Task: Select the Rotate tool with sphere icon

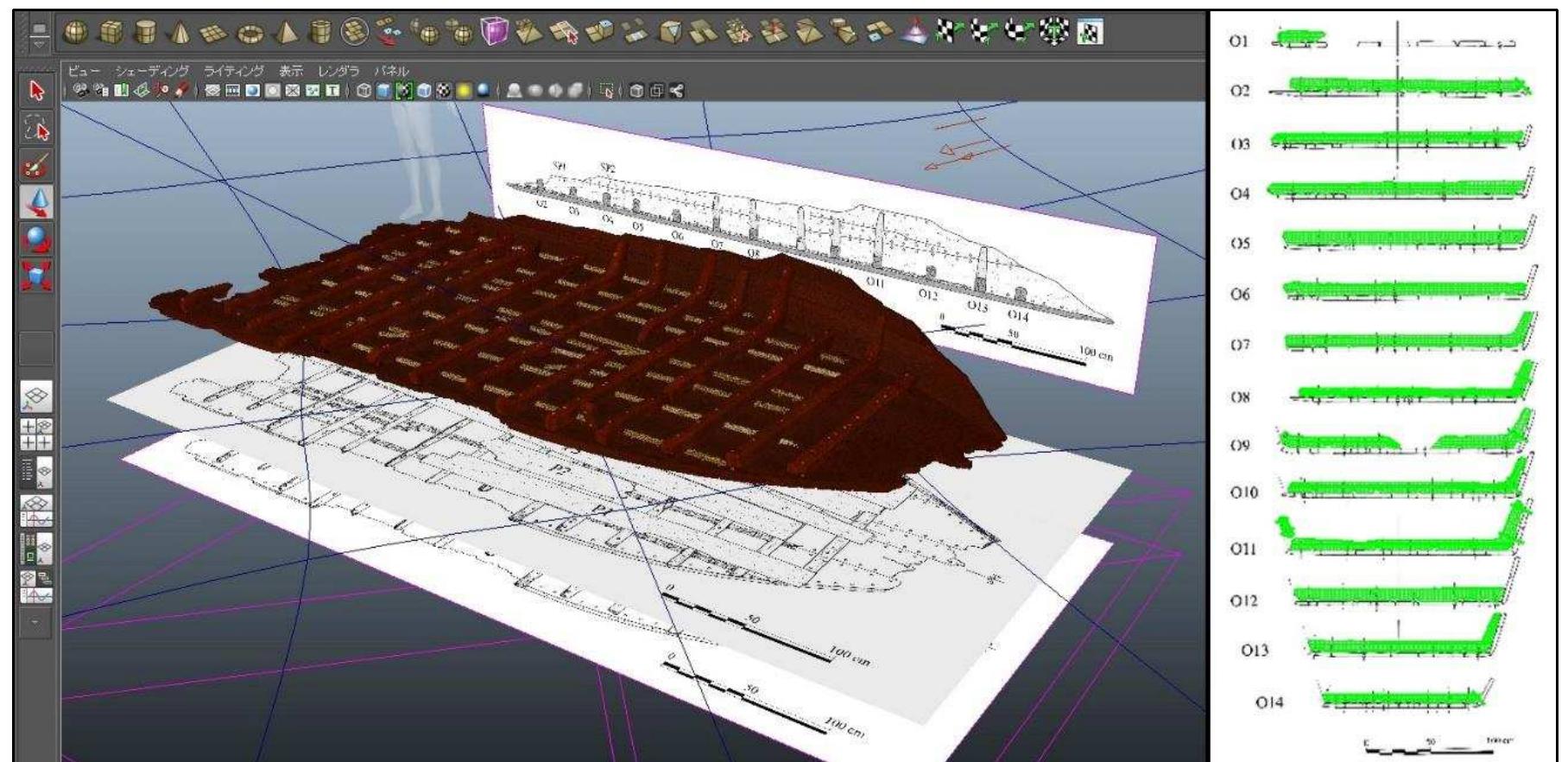Action: click(x=36, y=238)
